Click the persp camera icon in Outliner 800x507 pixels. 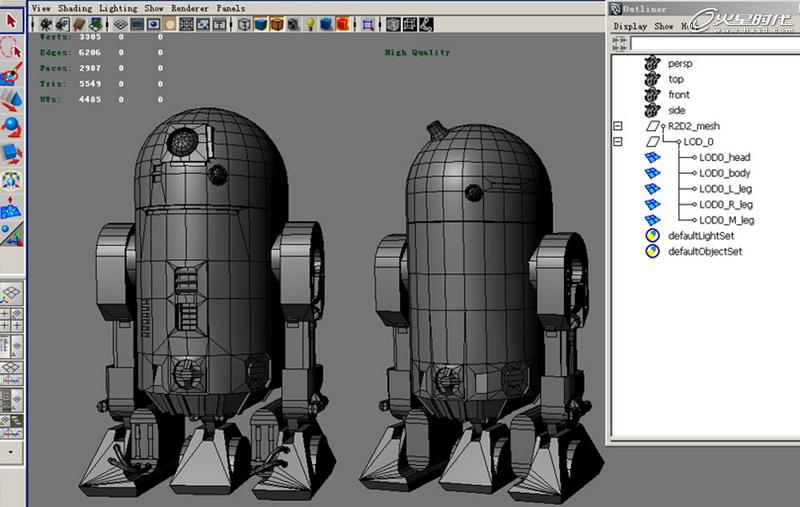[652, 63]
